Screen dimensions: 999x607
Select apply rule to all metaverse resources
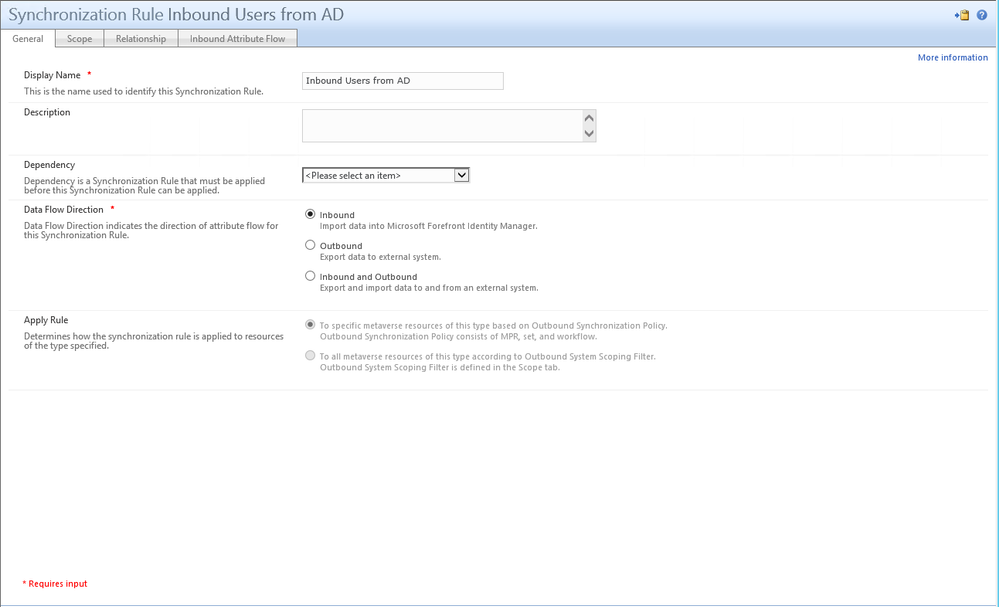click(310, 354)
